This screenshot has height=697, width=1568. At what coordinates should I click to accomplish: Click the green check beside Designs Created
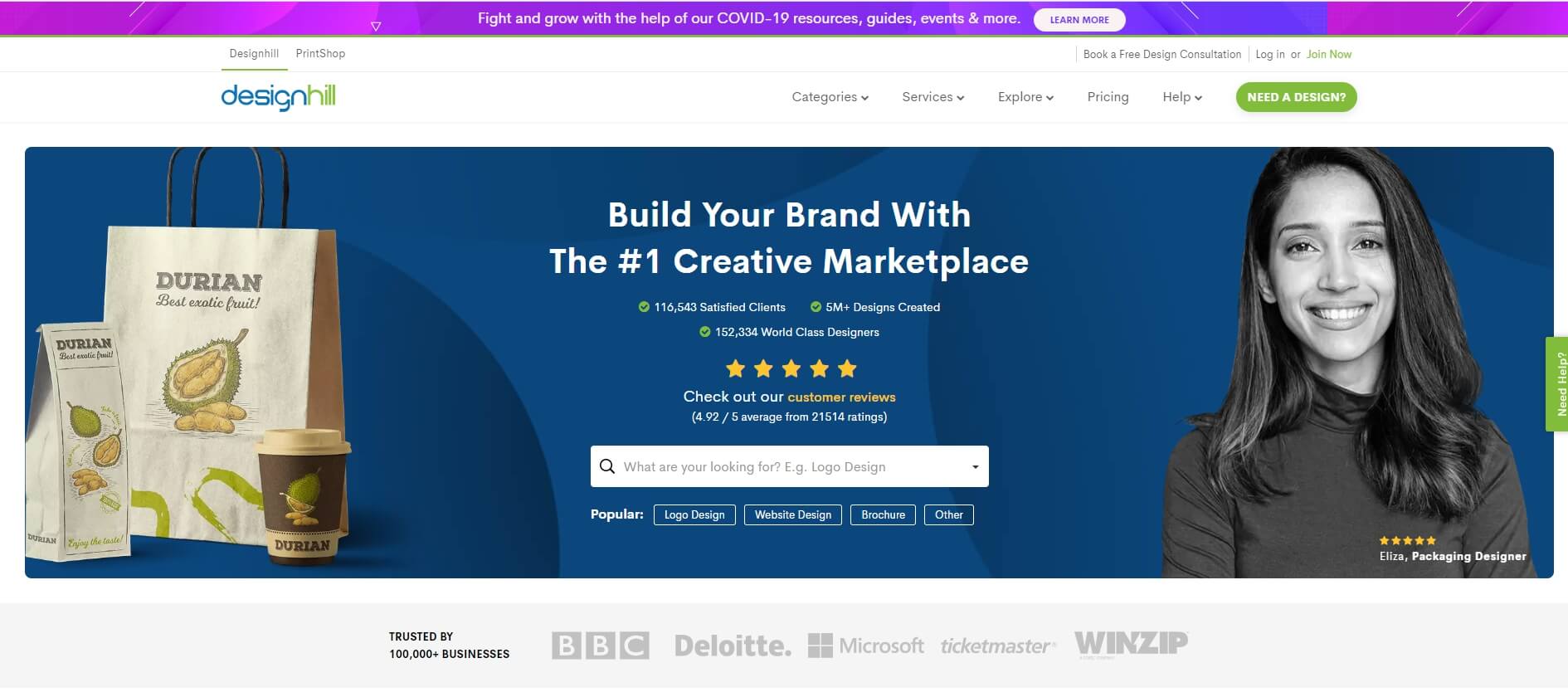(x=816, y=307)
